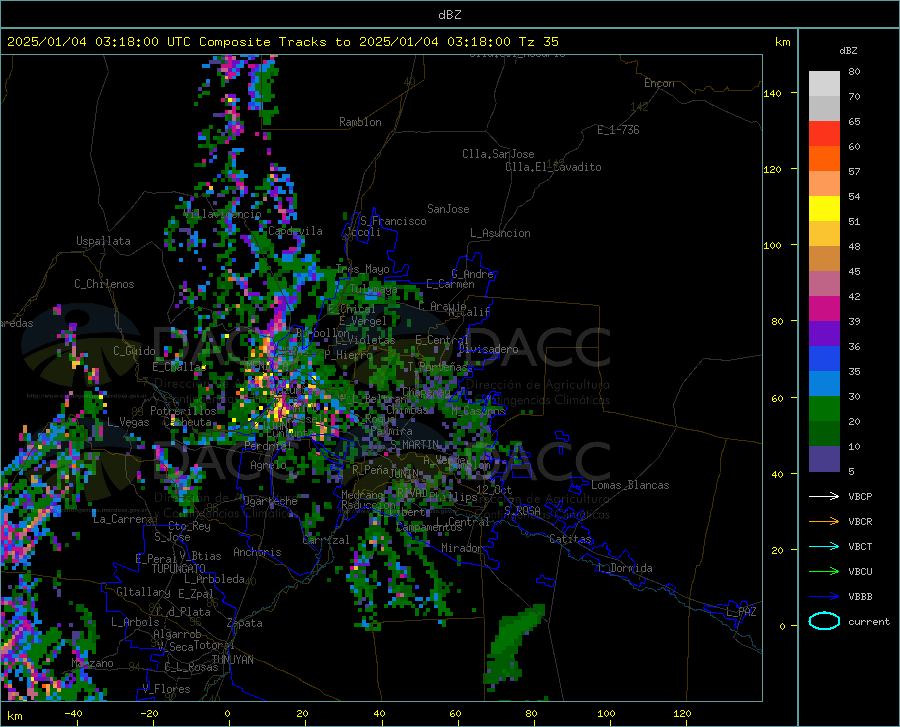900x727 pixels.
Task: Click the 'E_1-736' map label
Action: [x=618, y=130]
